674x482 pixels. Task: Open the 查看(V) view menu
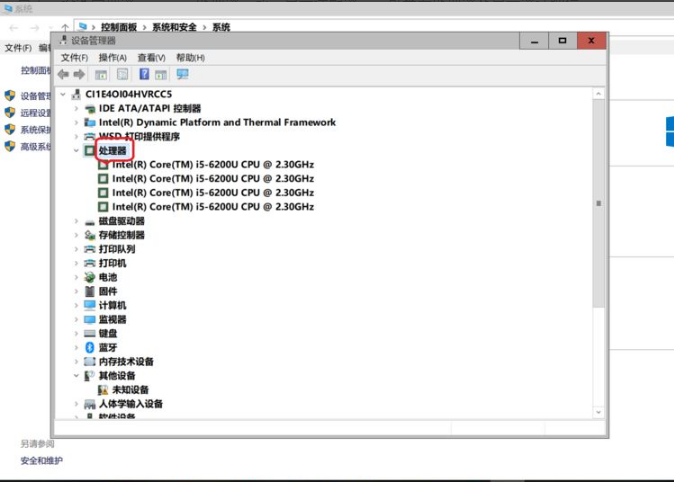(151, 58)
